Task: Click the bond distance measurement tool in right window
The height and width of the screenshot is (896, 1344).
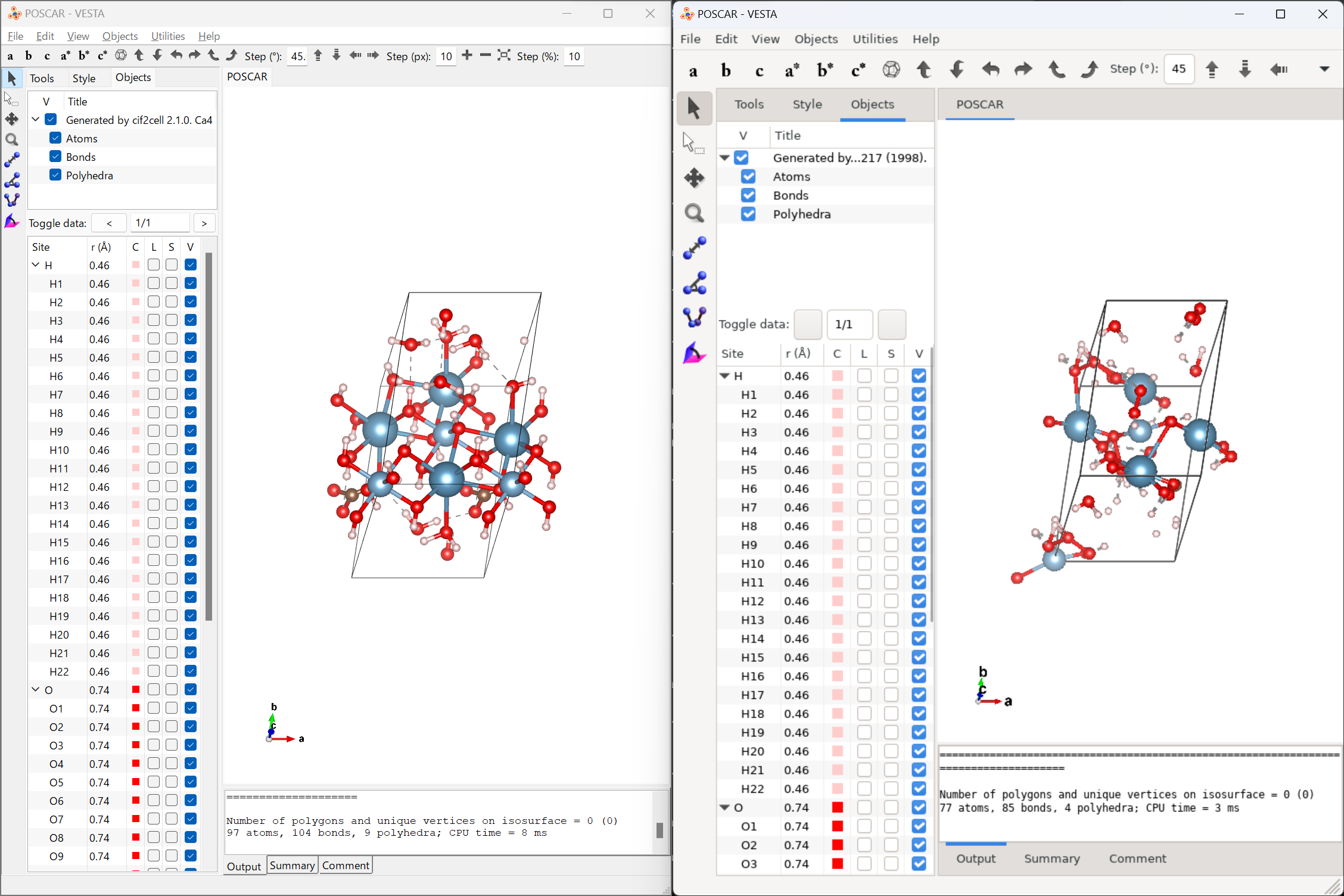Action: point(694,248)
